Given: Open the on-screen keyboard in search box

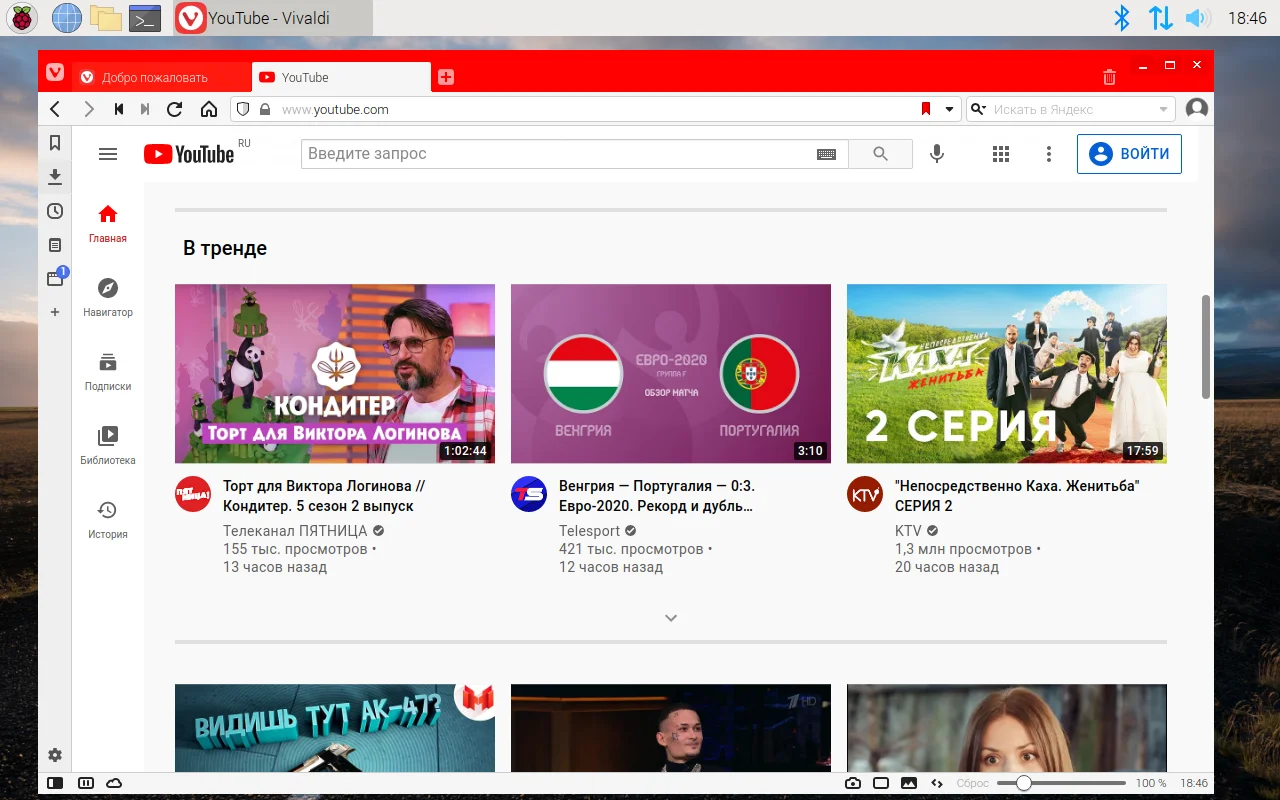Looking at the screenshot, I should [826, 154].
